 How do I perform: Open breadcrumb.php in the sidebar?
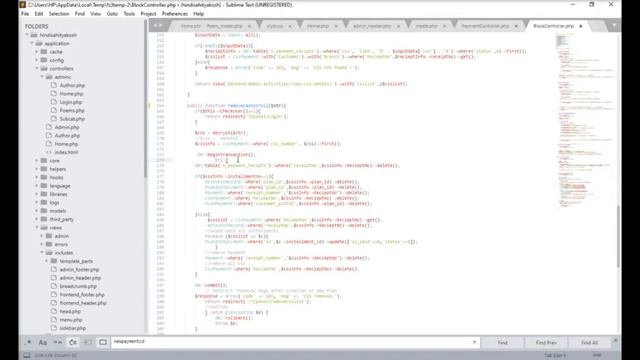pos(78,286)
